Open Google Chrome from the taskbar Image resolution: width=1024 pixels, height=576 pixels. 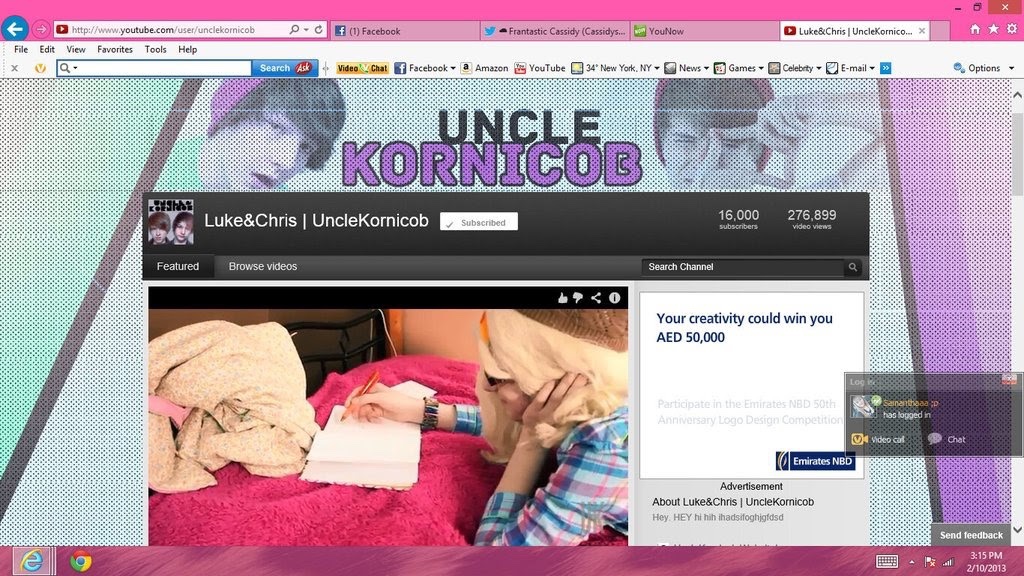coord(81,561)
